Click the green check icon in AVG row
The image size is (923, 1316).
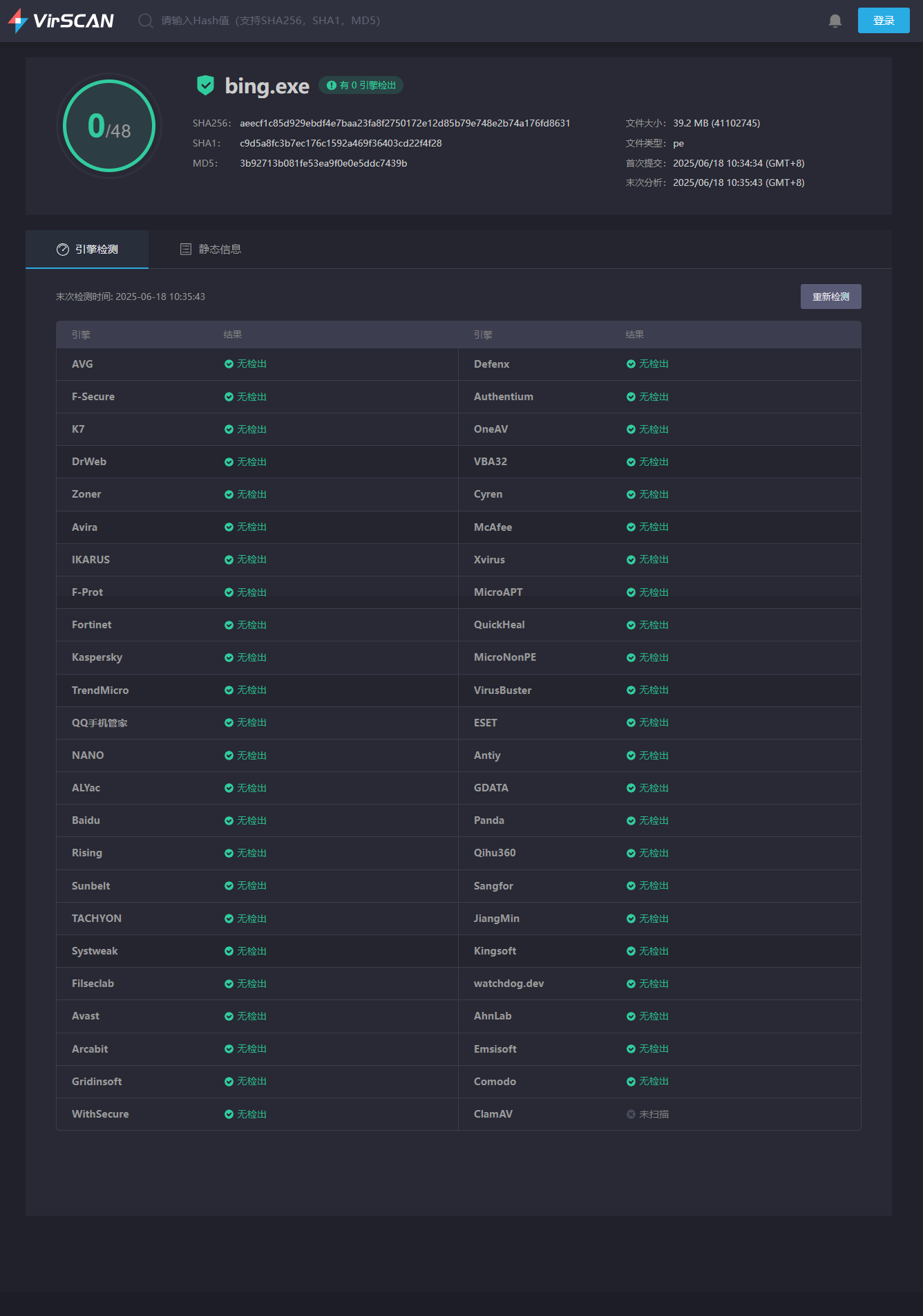(x=229, y=364)
